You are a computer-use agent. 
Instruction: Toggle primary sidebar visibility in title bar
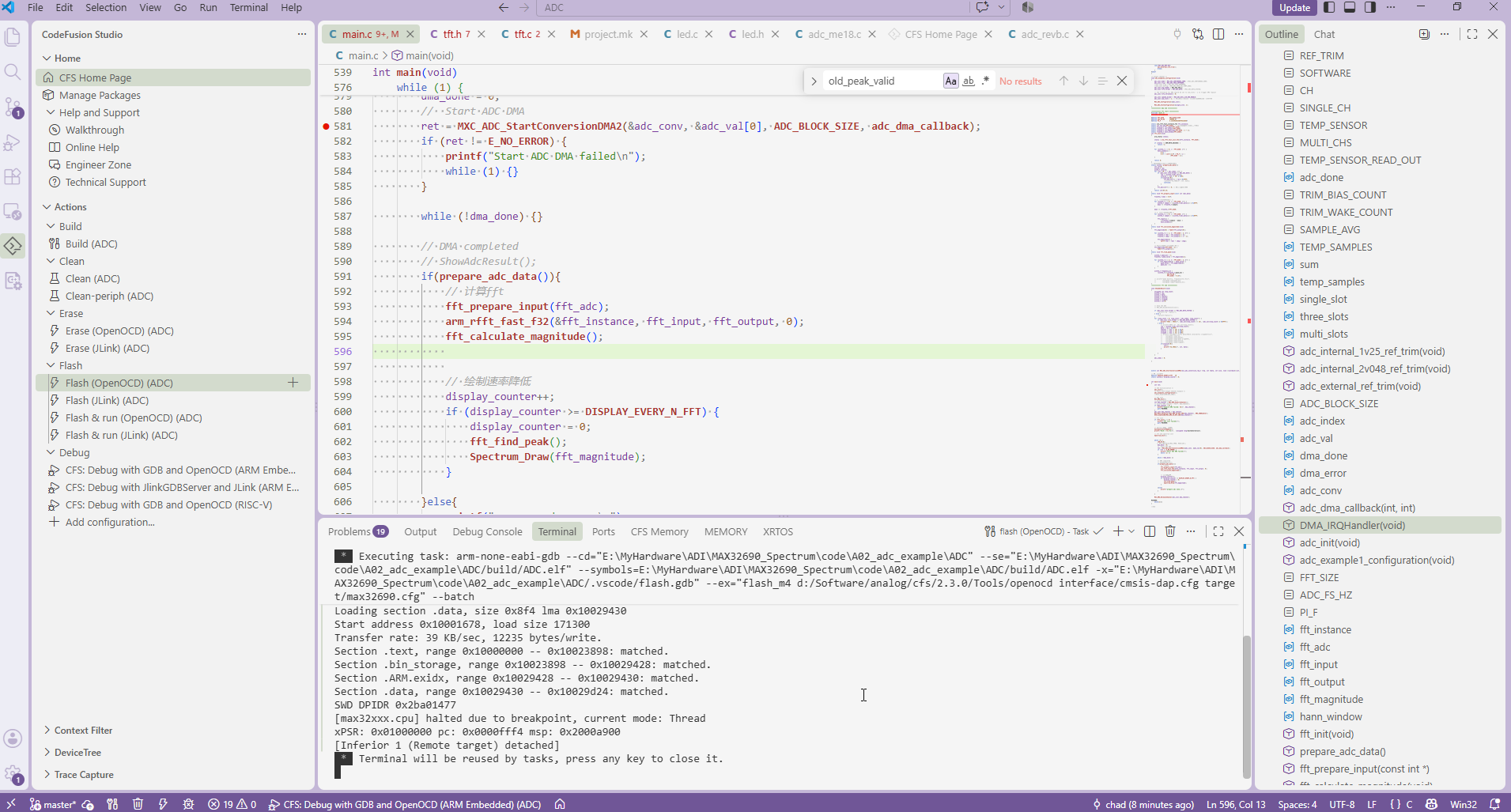tap(1329, 7)
